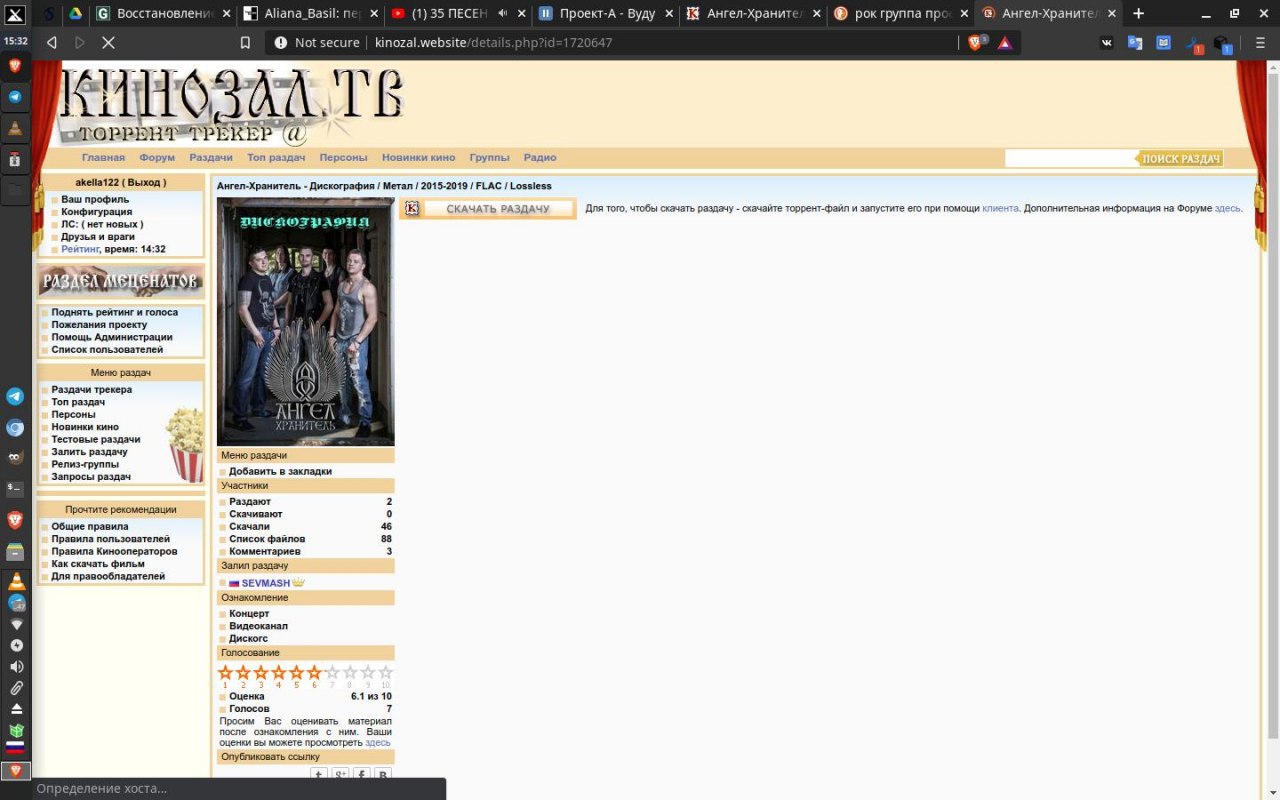The height and width of the screenshot is (800, 1280).
Task: Click the Not secure warning icon
Action: pos(281,43)
